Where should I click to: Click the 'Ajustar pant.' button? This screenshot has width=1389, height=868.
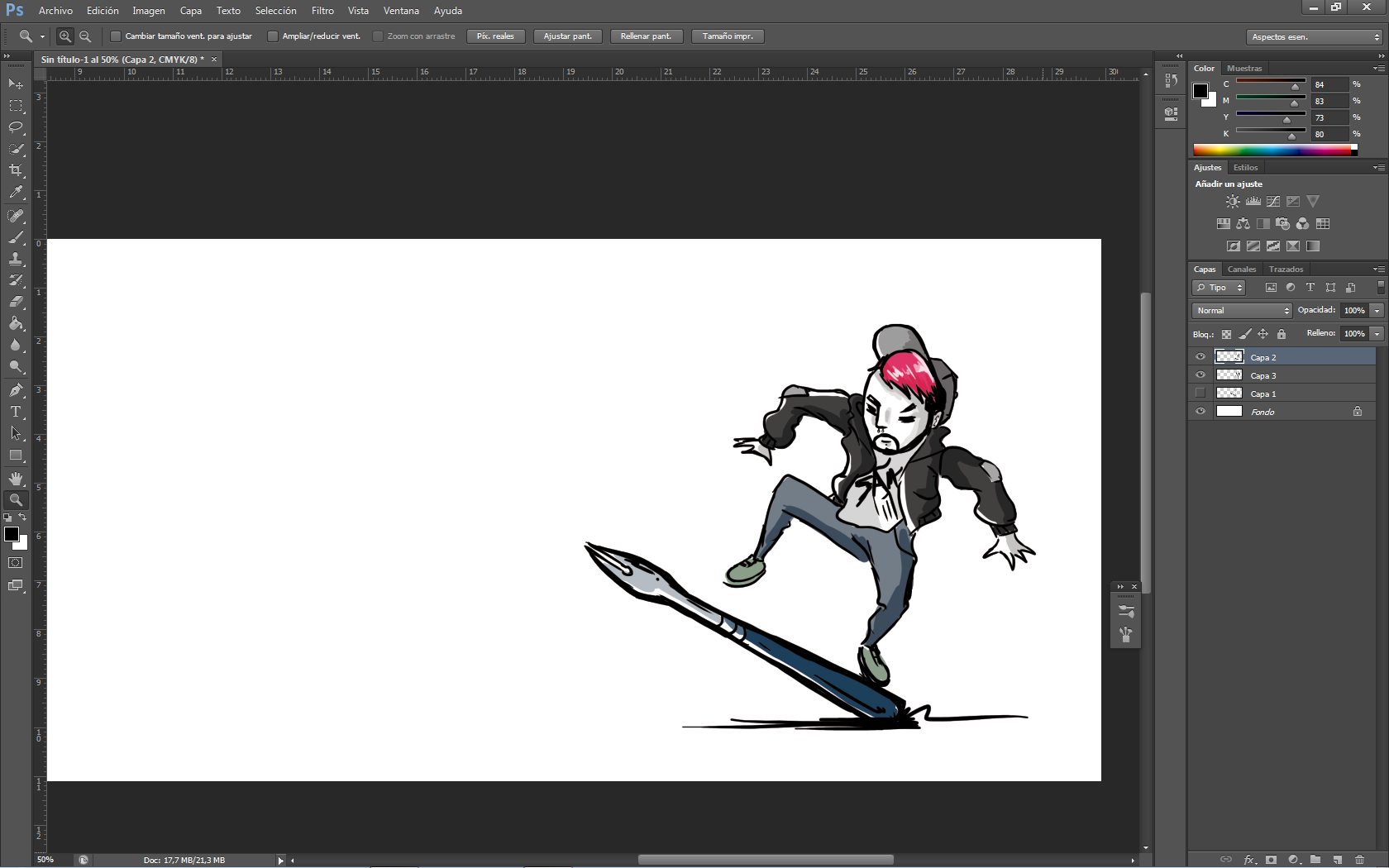[x=567, y=36]
